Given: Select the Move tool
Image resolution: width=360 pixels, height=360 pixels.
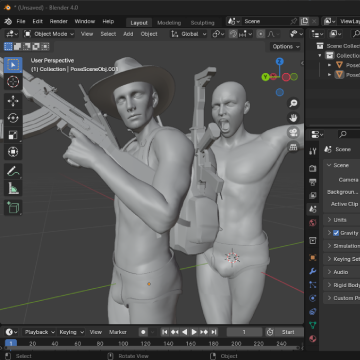Looking at the screenshot, I should (13, 101).
